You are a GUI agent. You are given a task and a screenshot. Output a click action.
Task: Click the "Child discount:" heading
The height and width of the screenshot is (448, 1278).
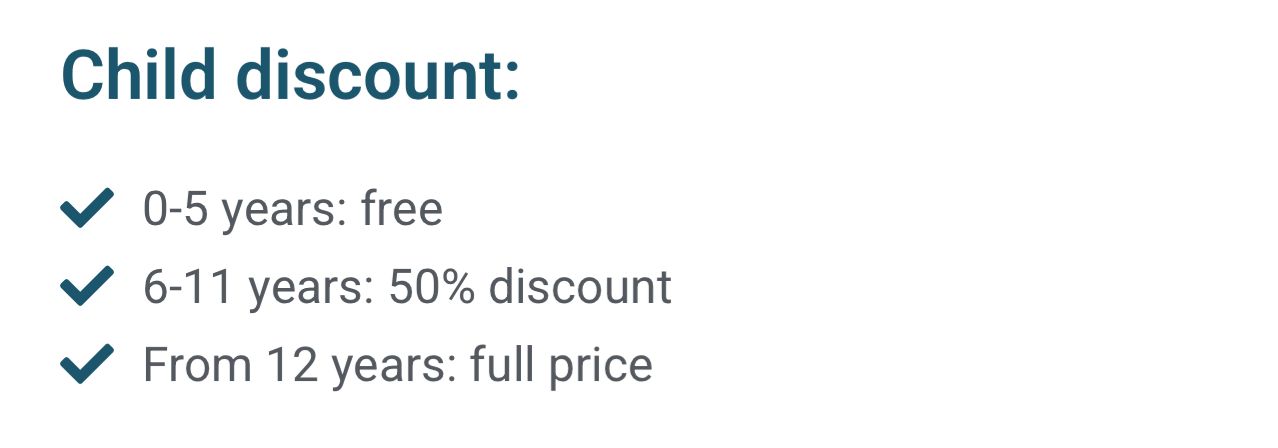(290, 74)
